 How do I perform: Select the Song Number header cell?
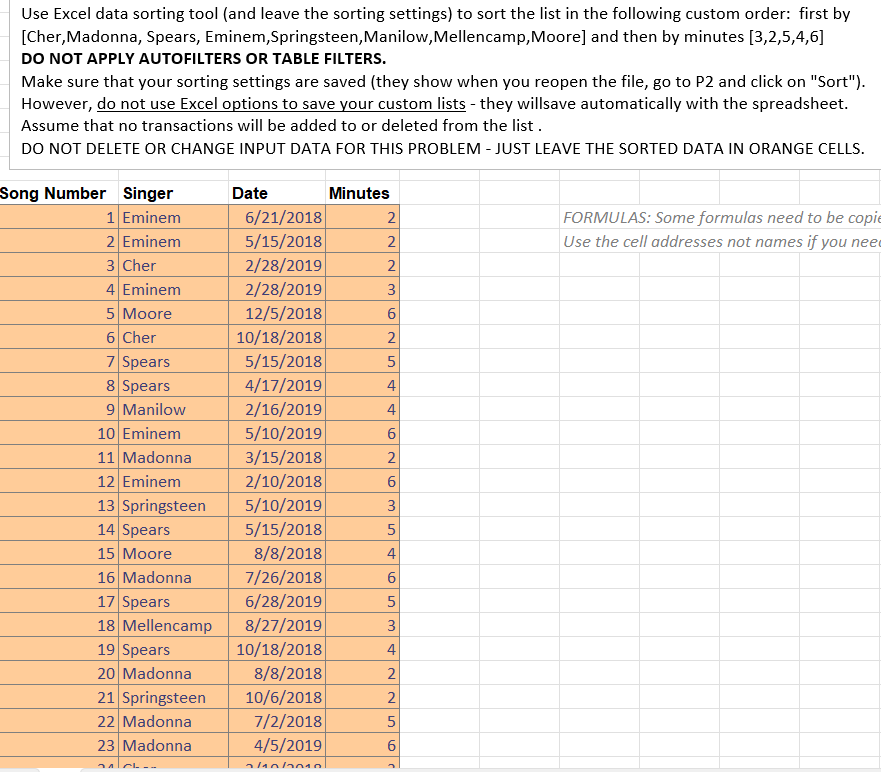click(x=52, y=192)
